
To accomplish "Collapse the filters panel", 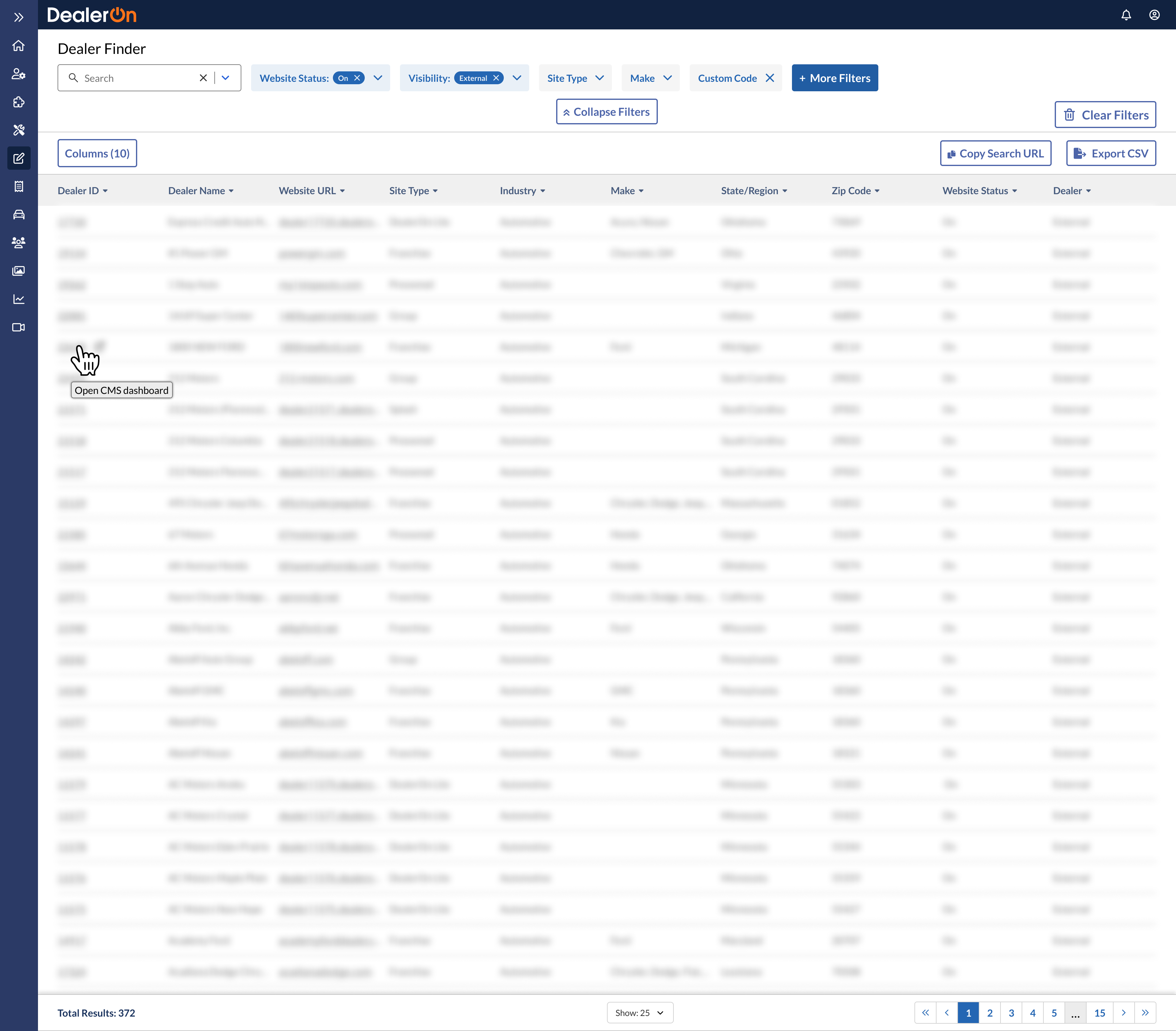I will pyautogui.click(x=606, y=111).
